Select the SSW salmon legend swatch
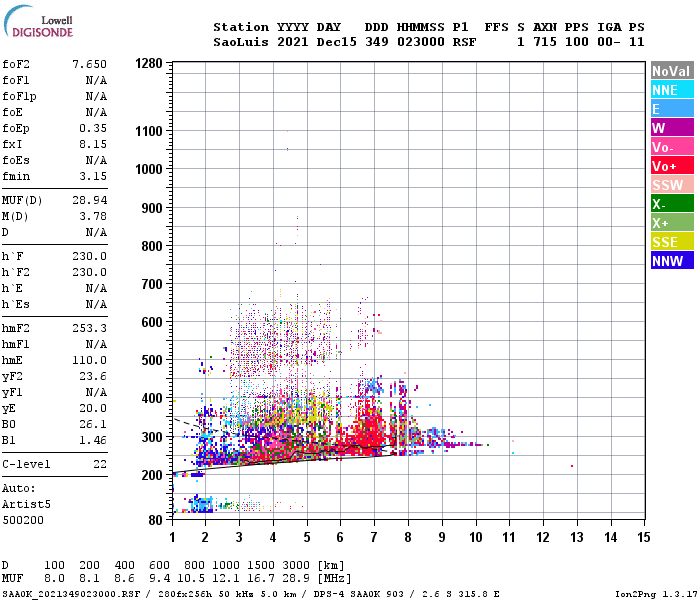Viewport: 700px width, 600px height. click(x=672, y=185)
